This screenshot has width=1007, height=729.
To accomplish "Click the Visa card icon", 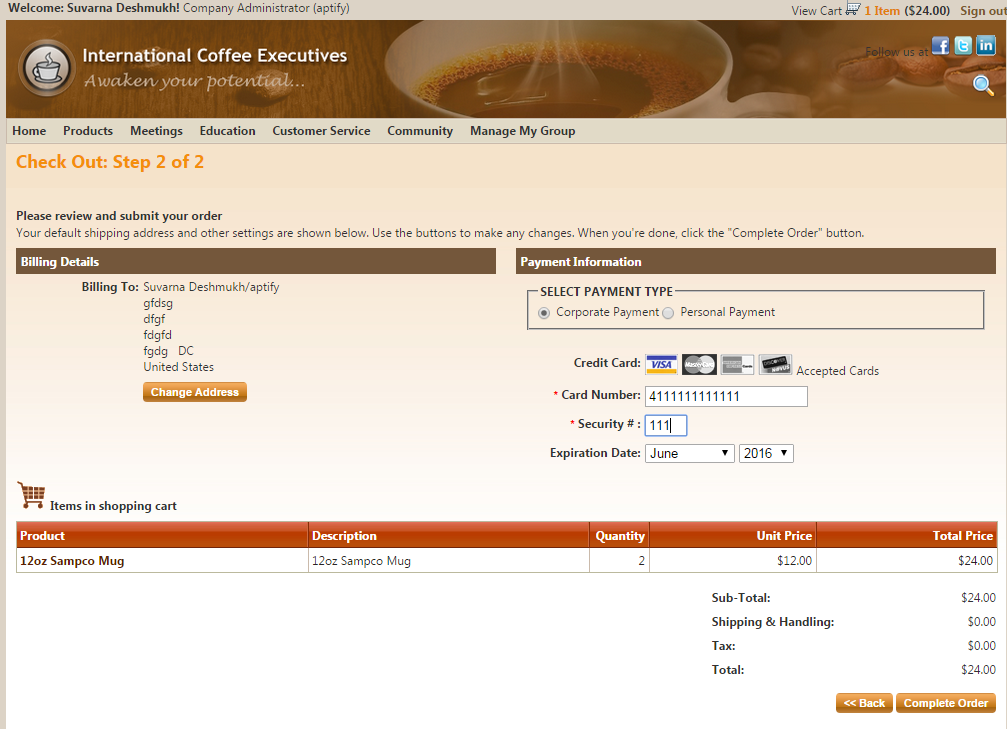I will pyautogui.click(x=661, y=364).
